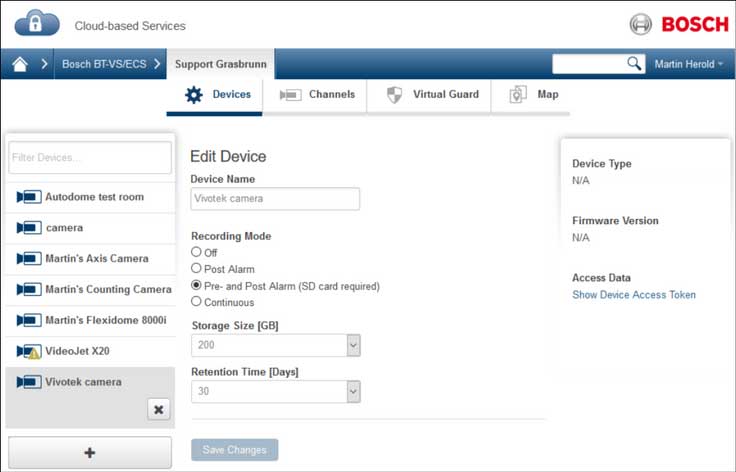Viewport: 736px width, 472px height.
Task: Open the Martin Herold user menu
Action: (688, 64)
